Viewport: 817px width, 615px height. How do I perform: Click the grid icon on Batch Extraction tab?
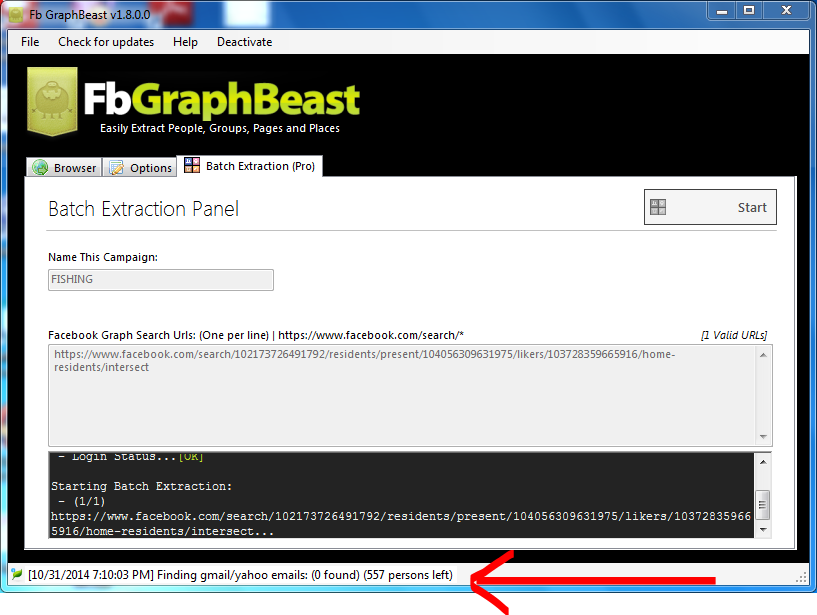(192, 165)
